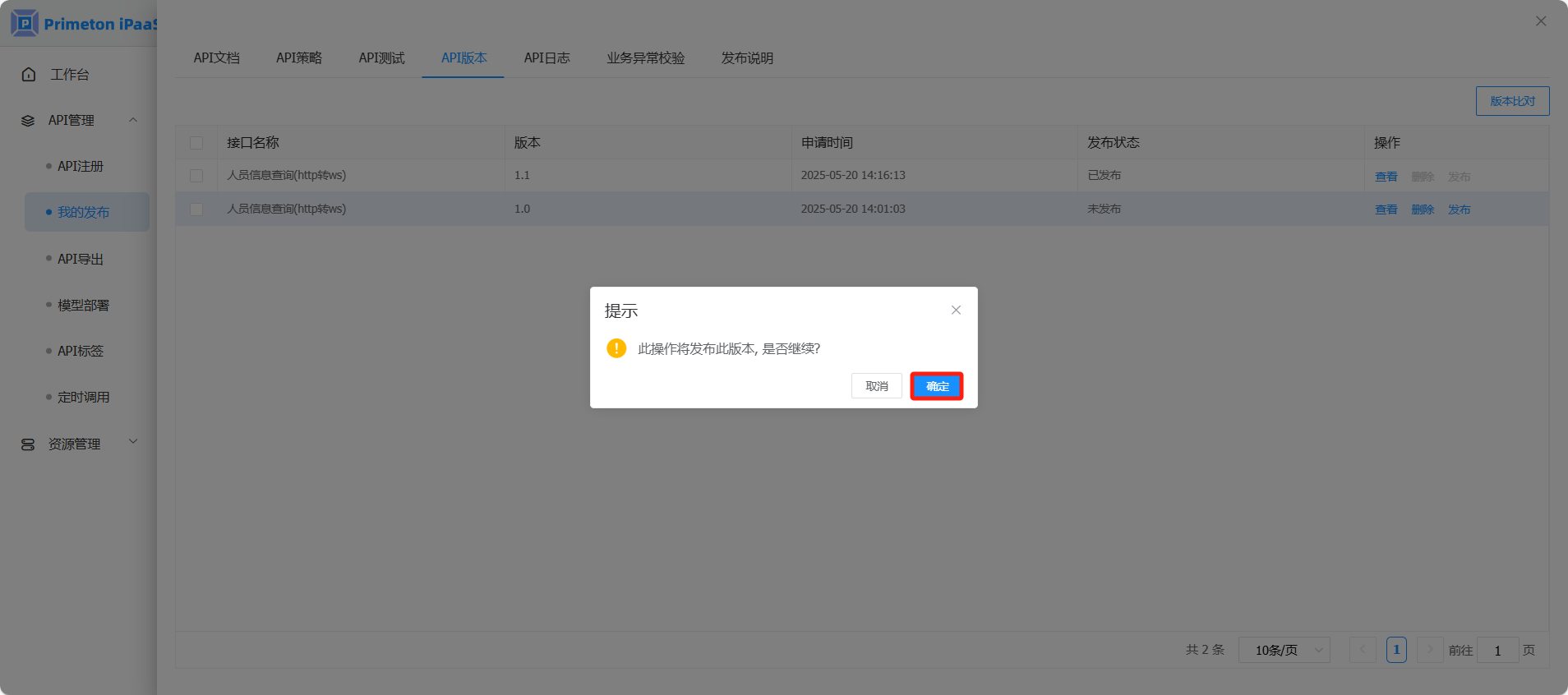Click 发布 for version 1.1
This screenshot has width=1568, height=695.
pos(1460,177)
